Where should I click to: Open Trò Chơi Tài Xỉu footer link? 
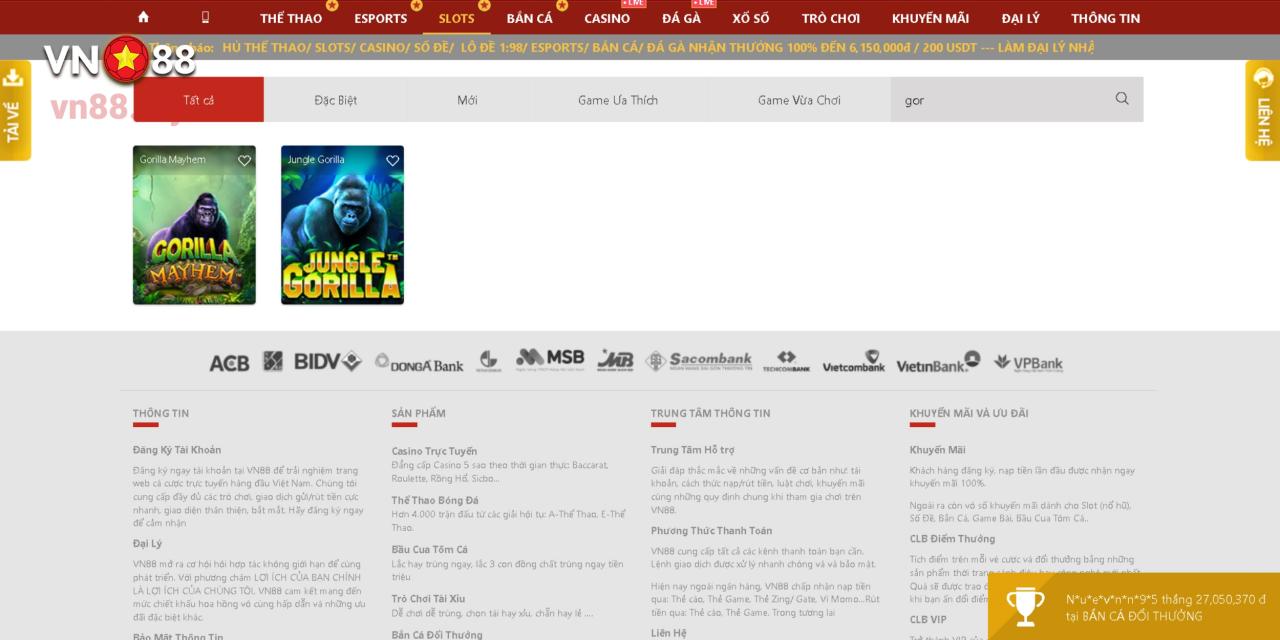tap(428, 598)
